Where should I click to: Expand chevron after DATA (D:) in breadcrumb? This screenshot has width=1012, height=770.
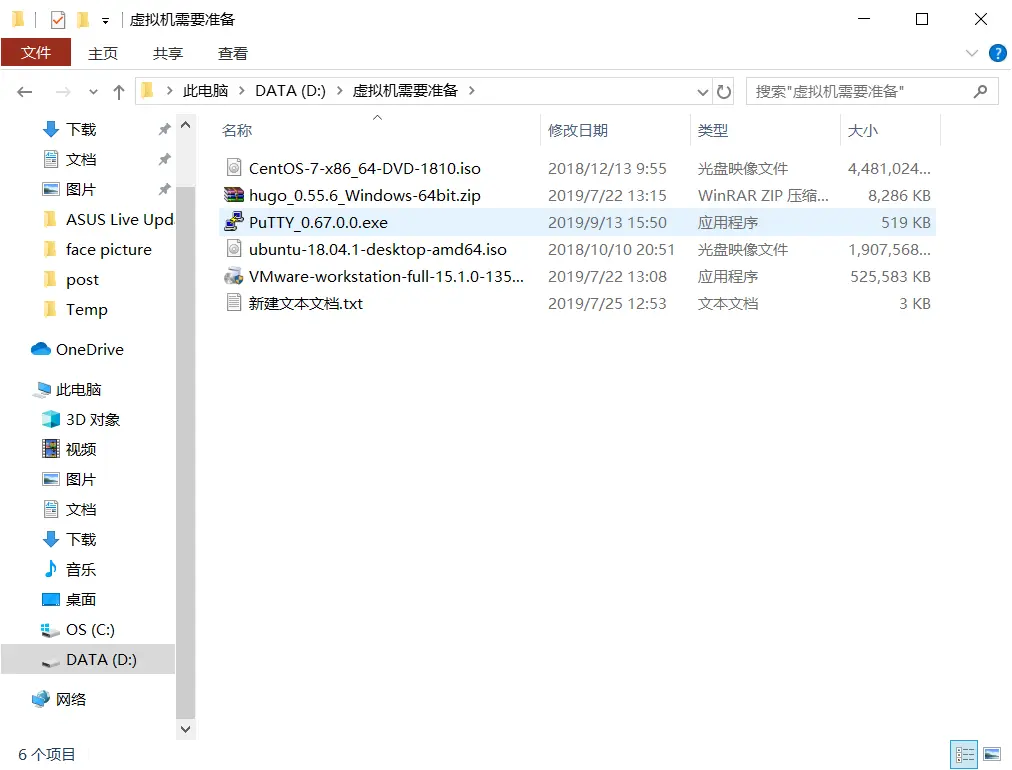click(339, 90)
